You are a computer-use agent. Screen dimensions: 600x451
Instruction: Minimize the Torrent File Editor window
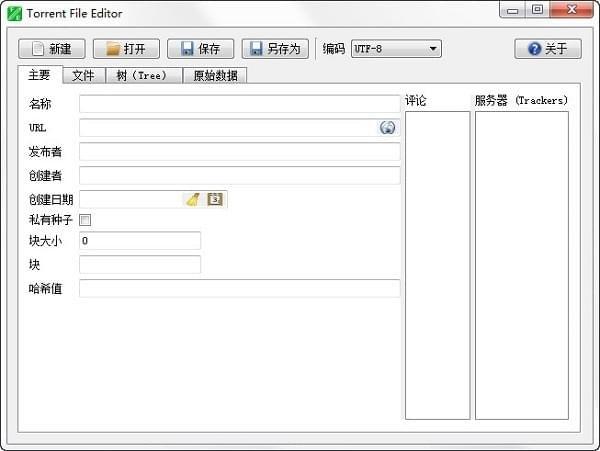click(512, 10)
